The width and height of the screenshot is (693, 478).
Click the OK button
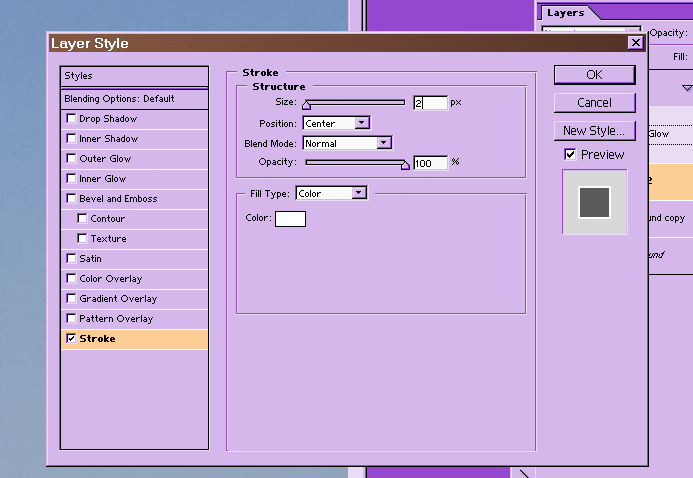point(594,75)
